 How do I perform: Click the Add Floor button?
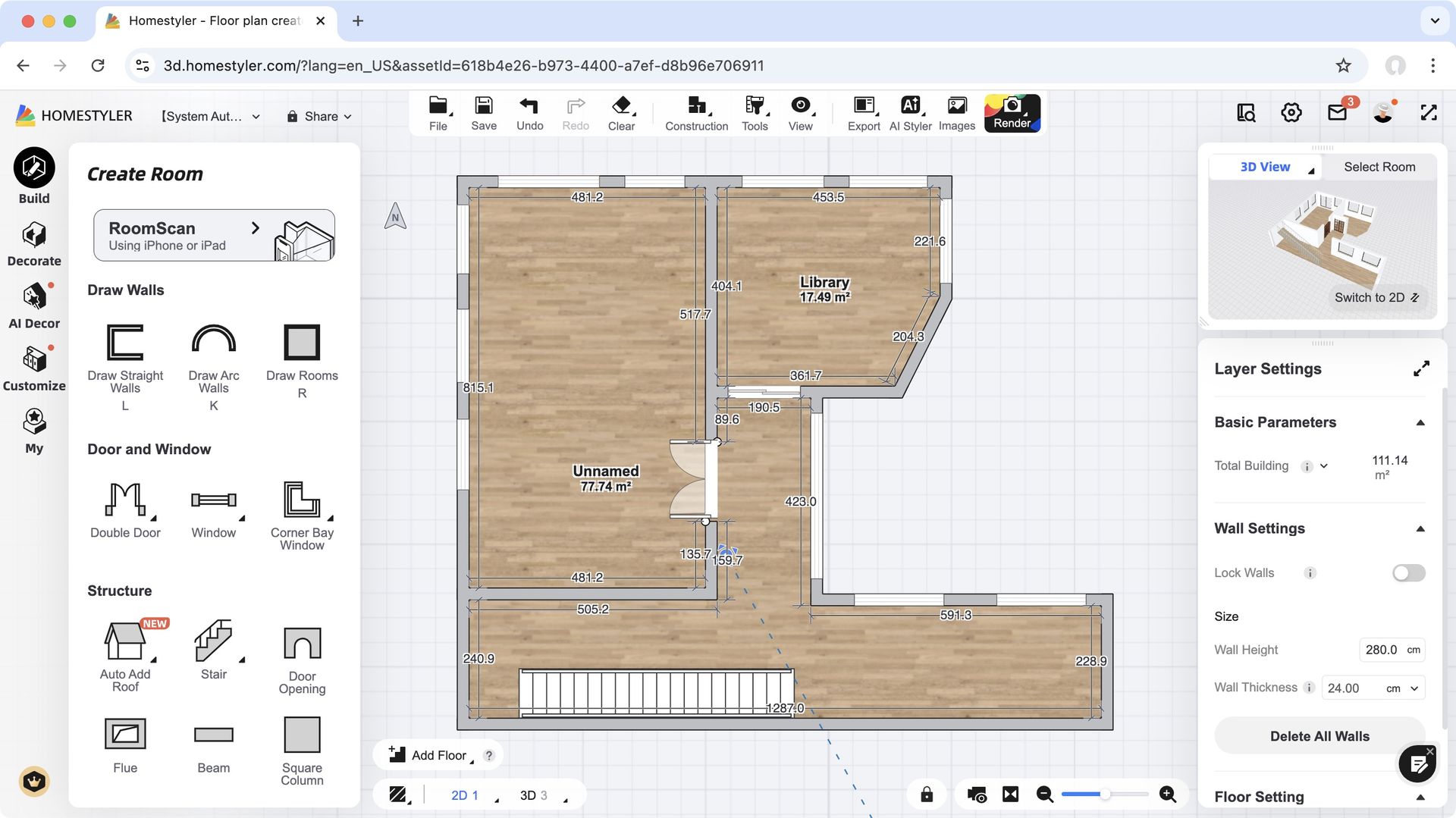430,755
